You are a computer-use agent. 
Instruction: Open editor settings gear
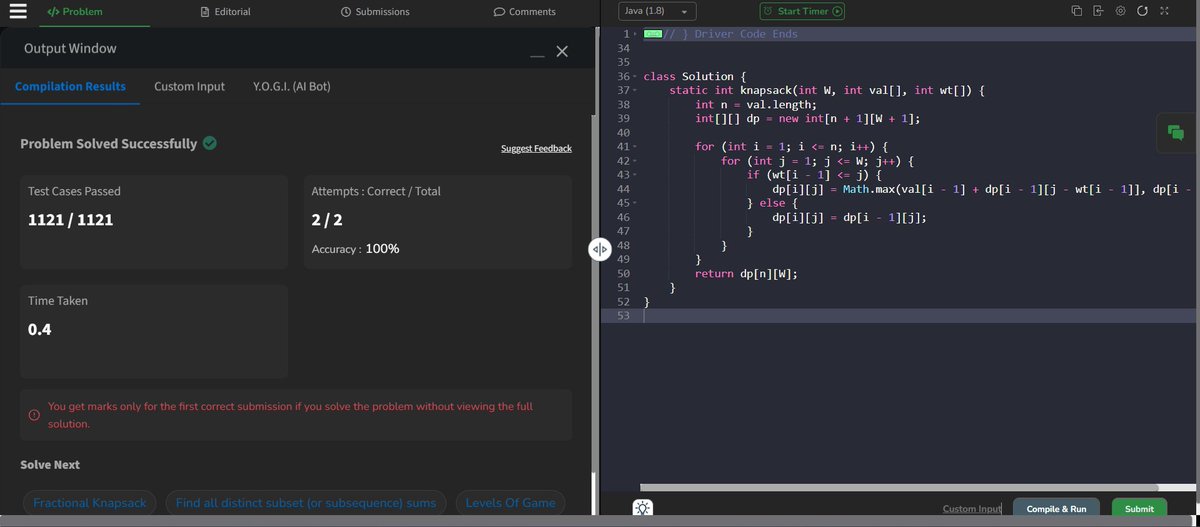tap(1120, 11)
